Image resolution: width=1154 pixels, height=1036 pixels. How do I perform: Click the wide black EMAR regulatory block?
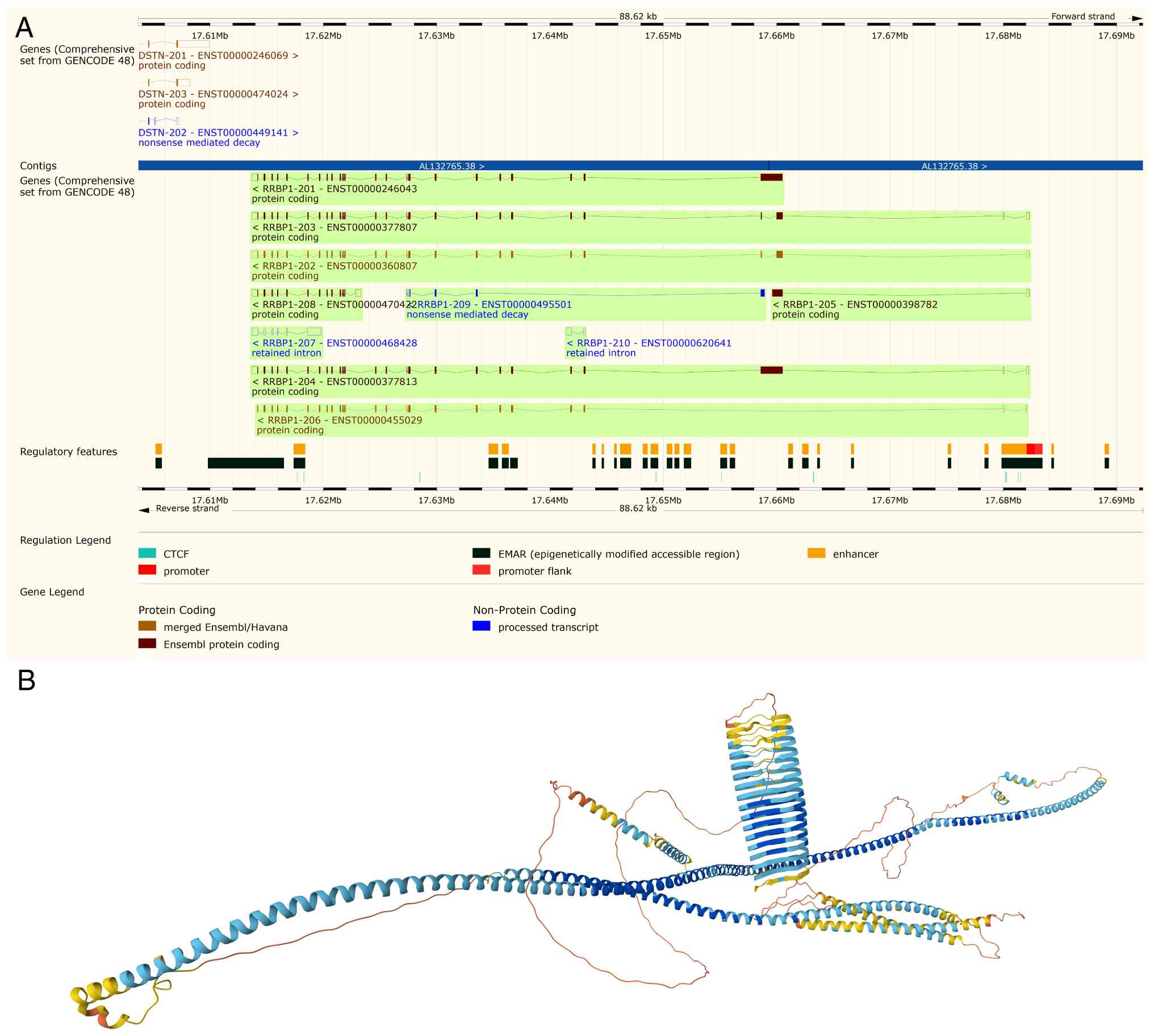245,463
